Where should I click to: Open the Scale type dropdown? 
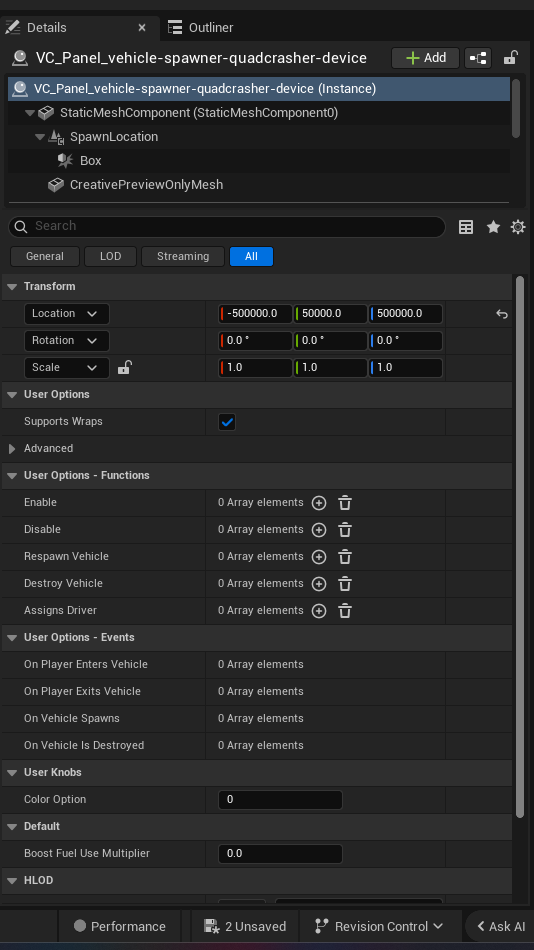tap(67, 368)
